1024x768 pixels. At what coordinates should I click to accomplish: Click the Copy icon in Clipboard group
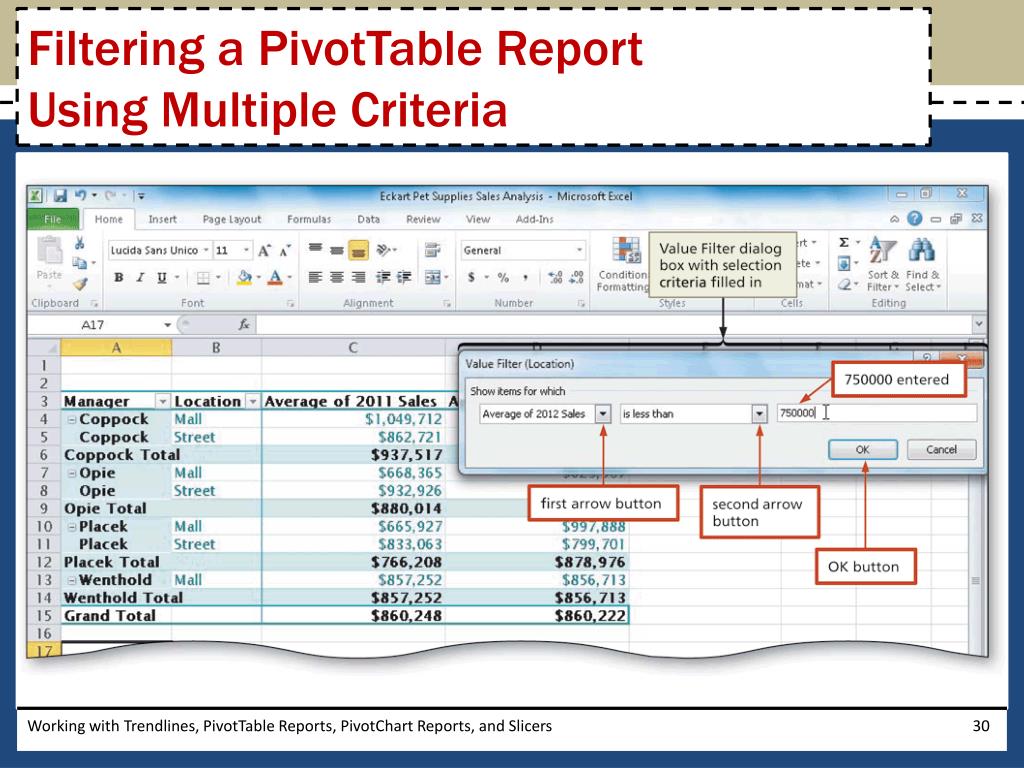pyautogui.click(x=80, y=263)
